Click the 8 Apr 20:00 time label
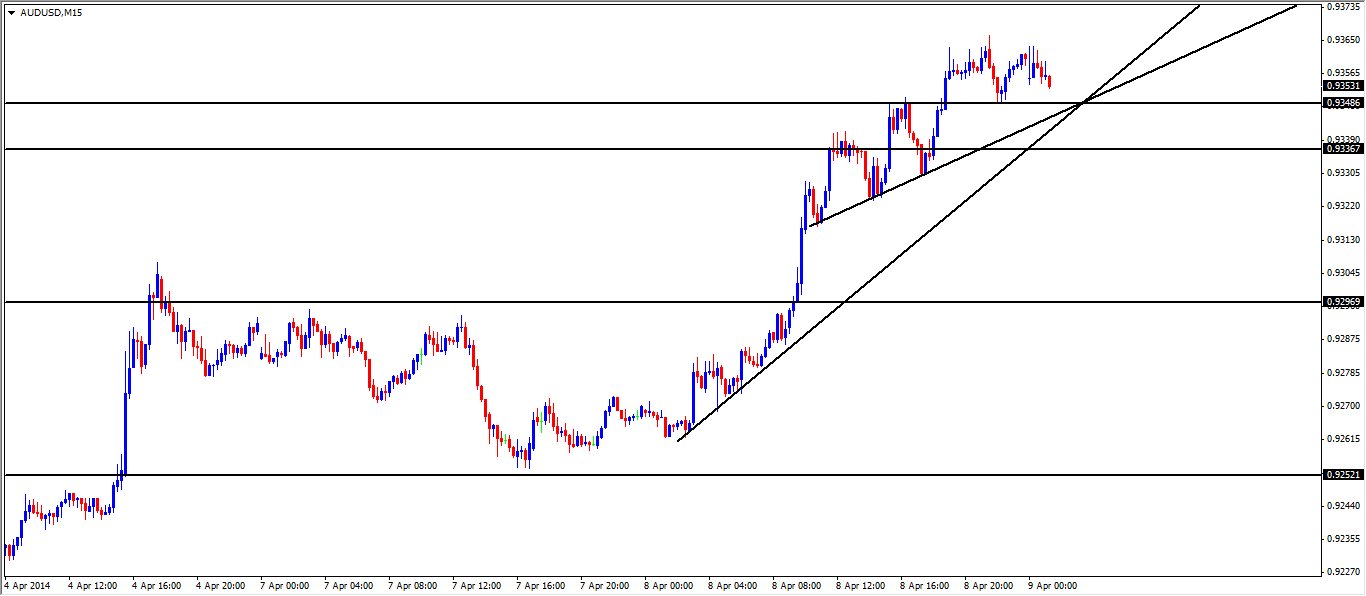This screenshot has height=596, width=1366. (989, 586)
